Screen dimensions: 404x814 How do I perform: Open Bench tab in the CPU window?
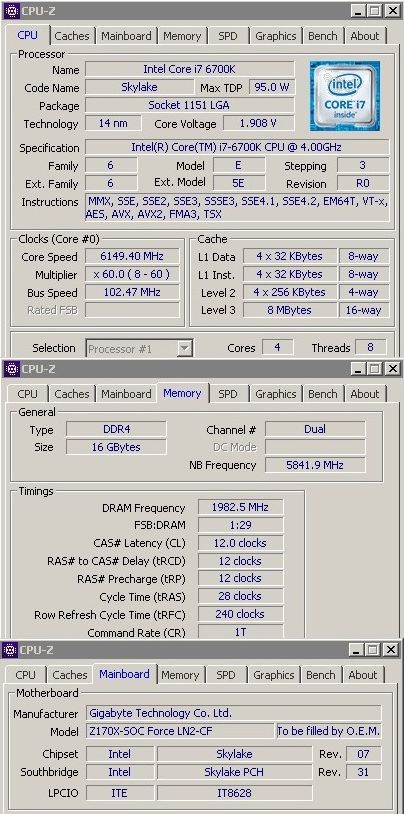click(x=322, y=36)
